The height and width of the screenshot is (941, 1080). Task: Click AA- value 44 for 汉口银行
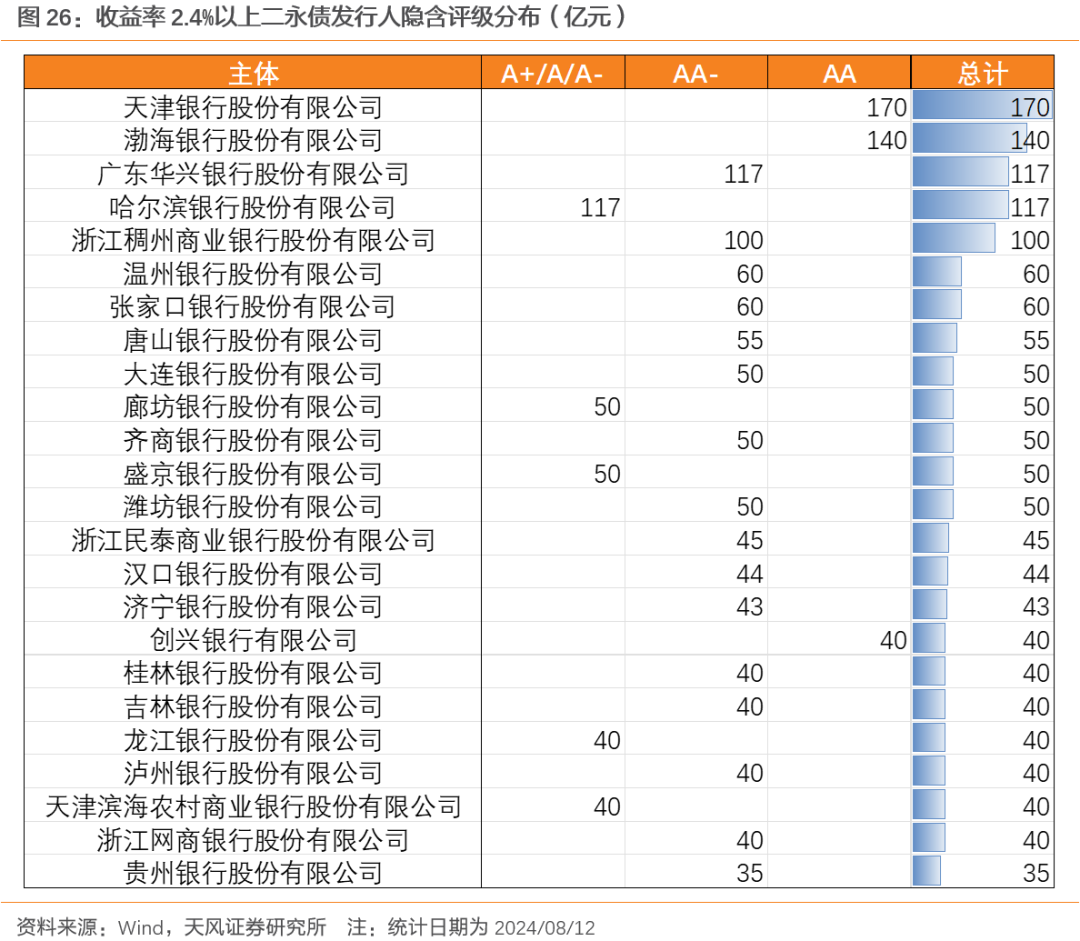[749, 574]
